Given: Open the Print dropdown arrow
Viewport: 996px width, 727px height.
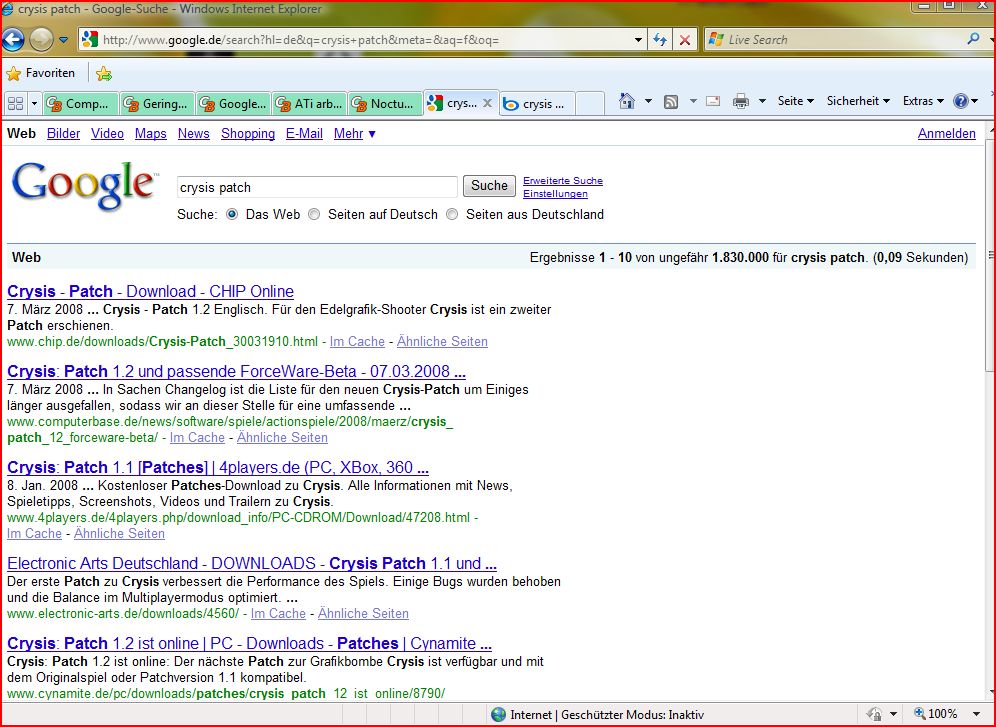Looking at the screenshot, I should point(762,101).
